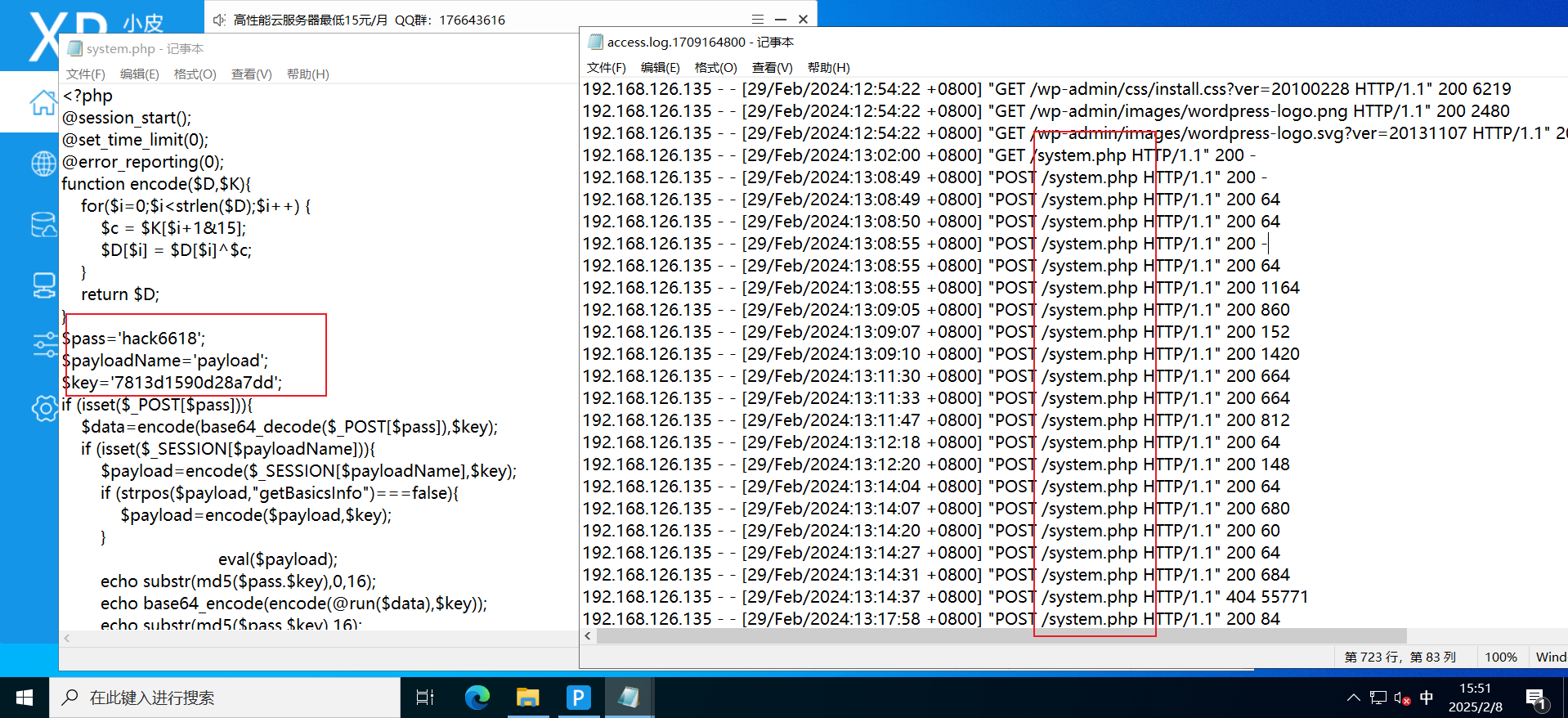The width and height of the screenshot is (1568, 718).
Task: Click the access.log horizontal scrollbar thumb
Action: [x=1001, y=635]
